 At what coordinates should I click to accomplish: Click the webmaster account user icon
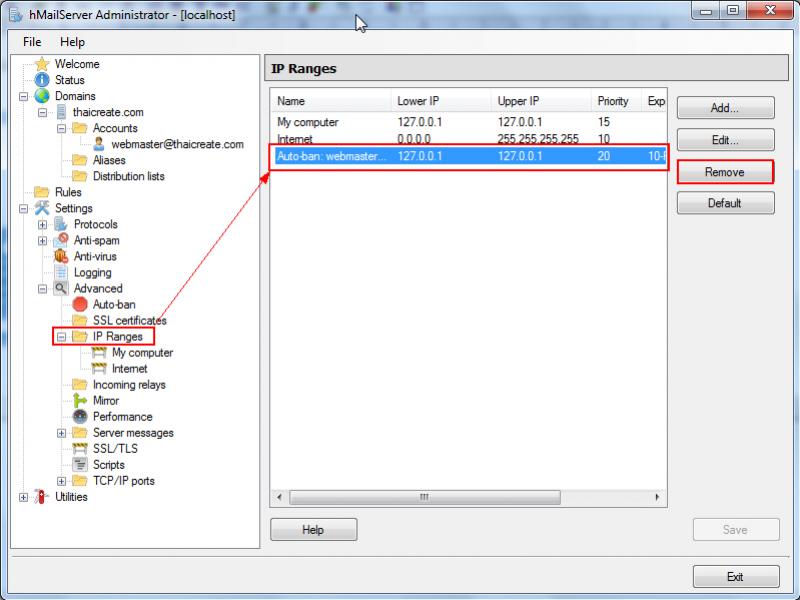[99, 144]
